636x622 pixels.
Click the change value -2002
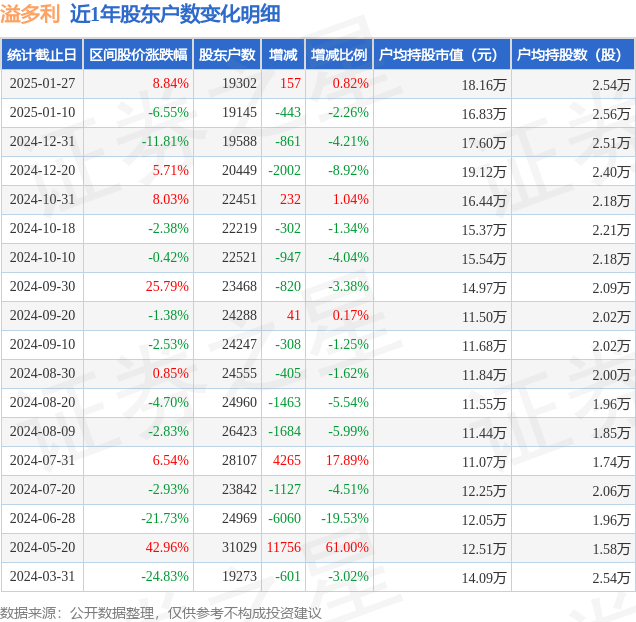[x=284, y=170]
